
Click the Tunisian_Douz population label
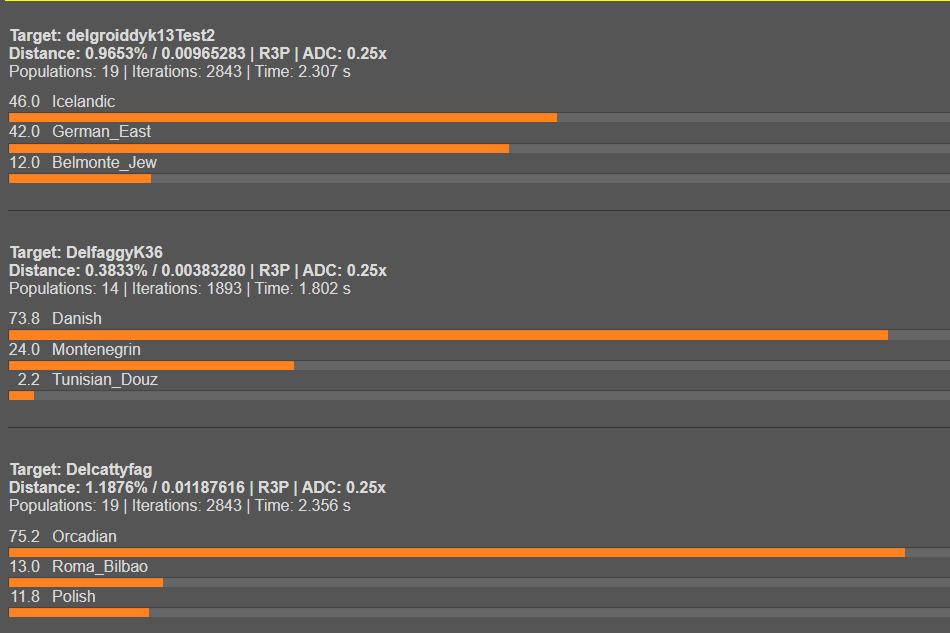(x=104, y=380)
